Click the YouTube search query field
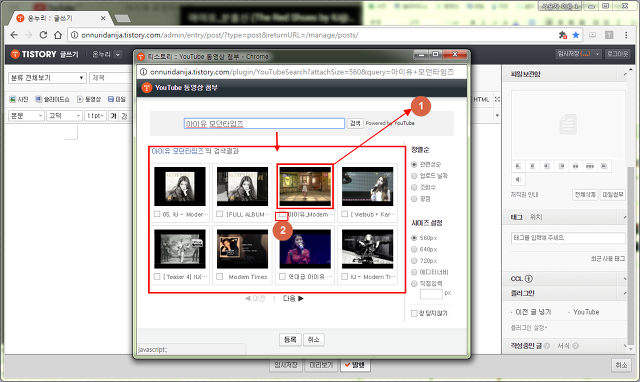The image size is (640, 382). 264,124
